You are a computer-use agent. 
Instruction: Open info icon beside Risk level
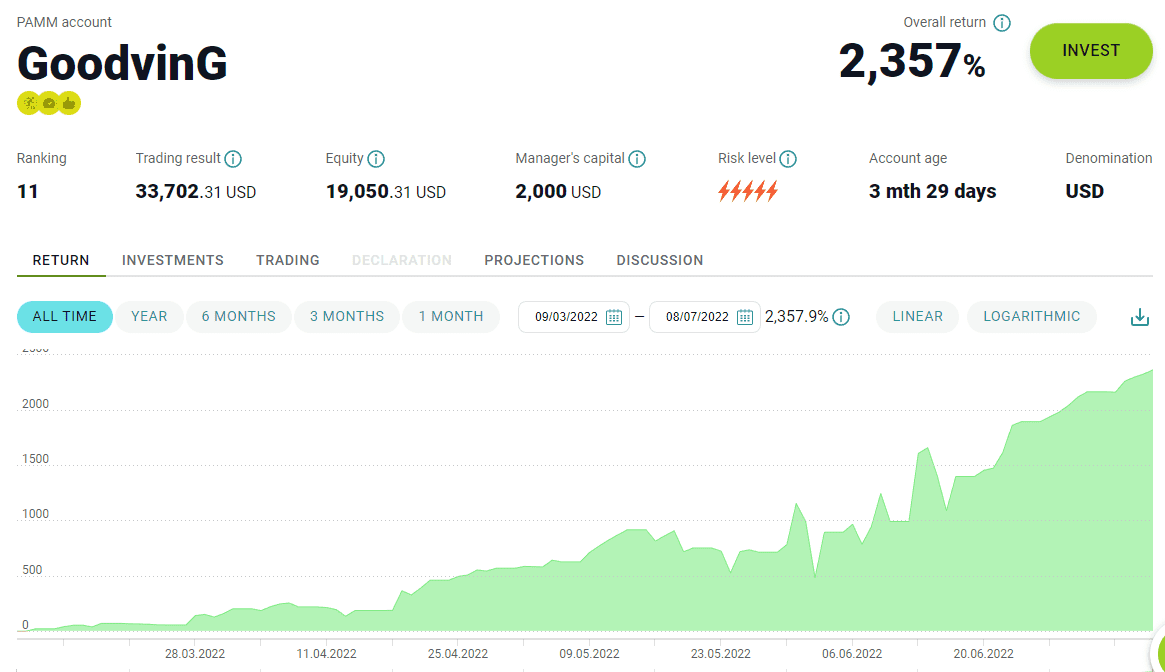pyautogui.click(x=788, y=159)
